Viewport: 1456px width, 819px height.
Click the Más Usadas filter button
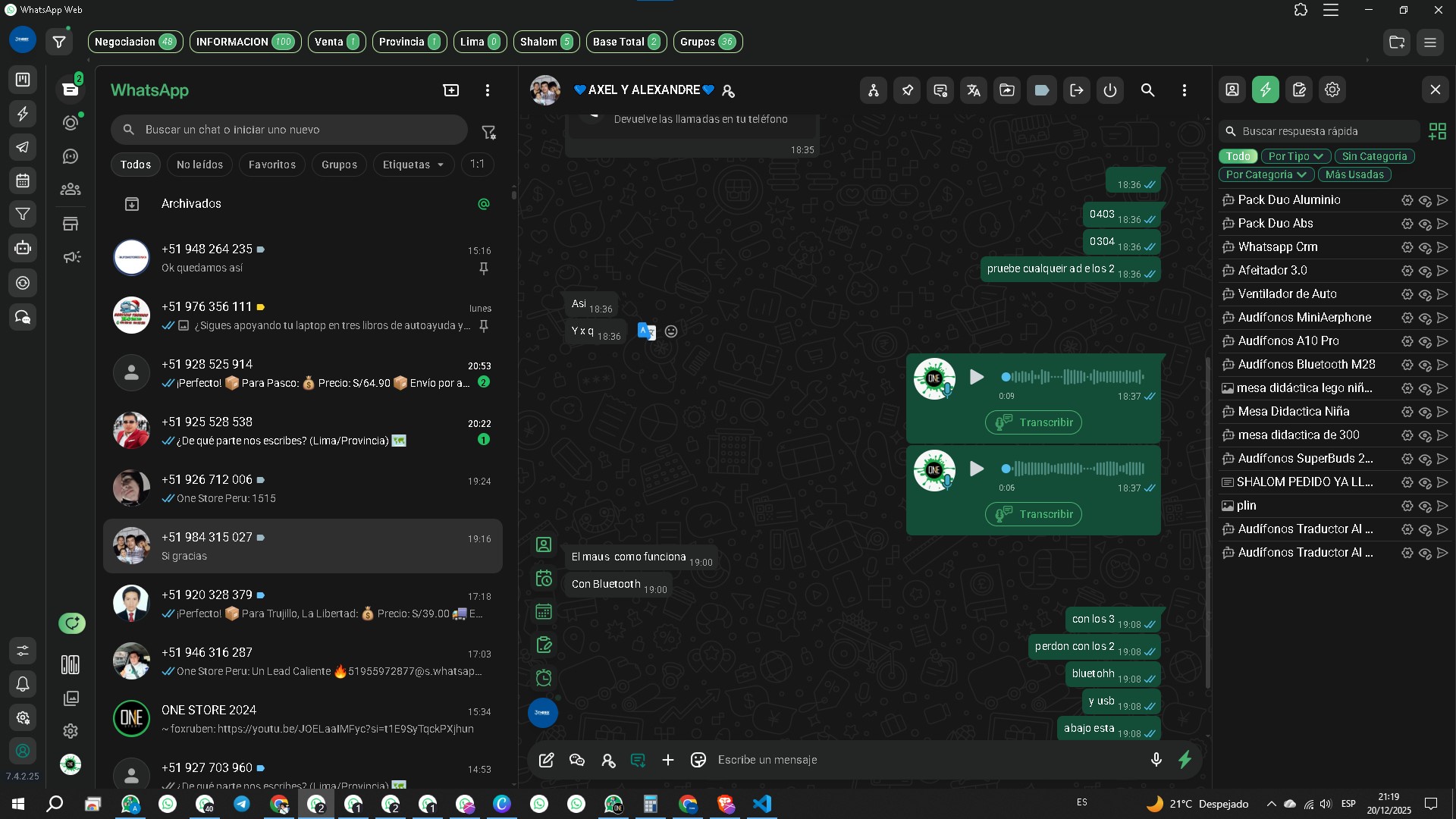tap(1354, 174)
